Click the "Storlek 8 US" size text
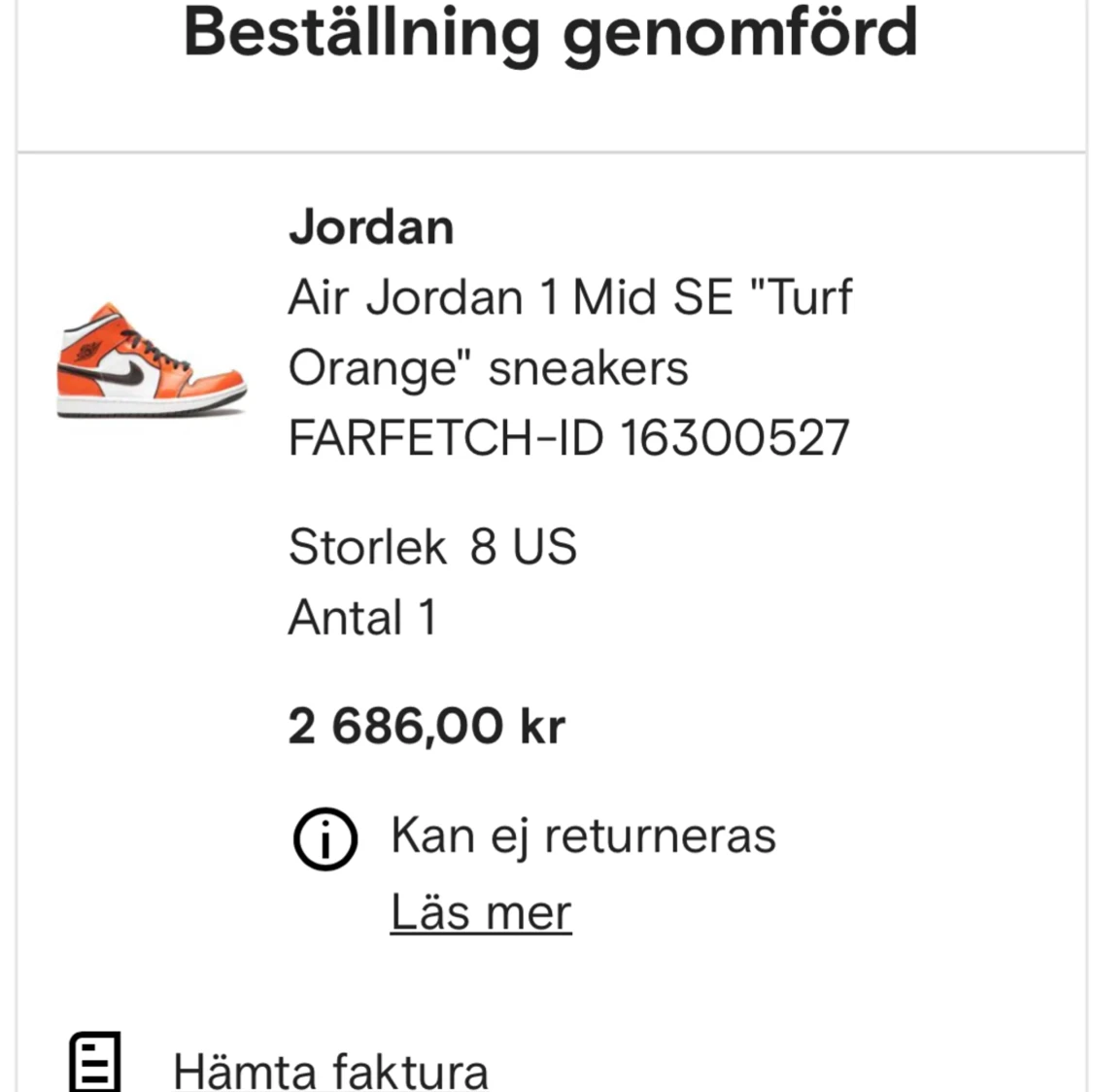This screenshot has height=1092, width=1093. click(x=432, y=546)
